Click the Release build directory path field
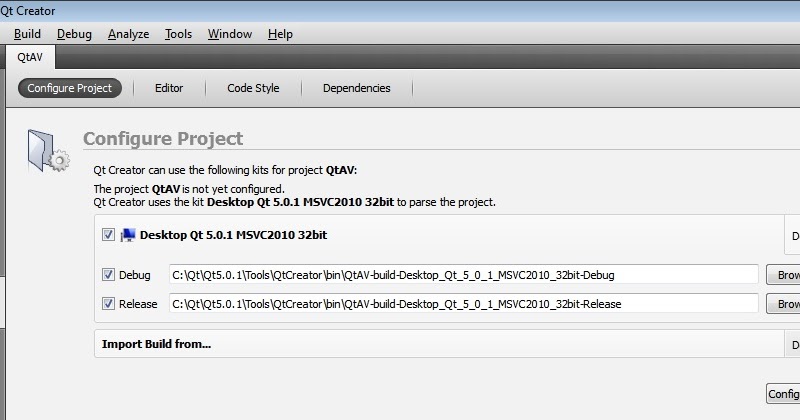This screenshot has width=800, height=420. click(464, 304)
